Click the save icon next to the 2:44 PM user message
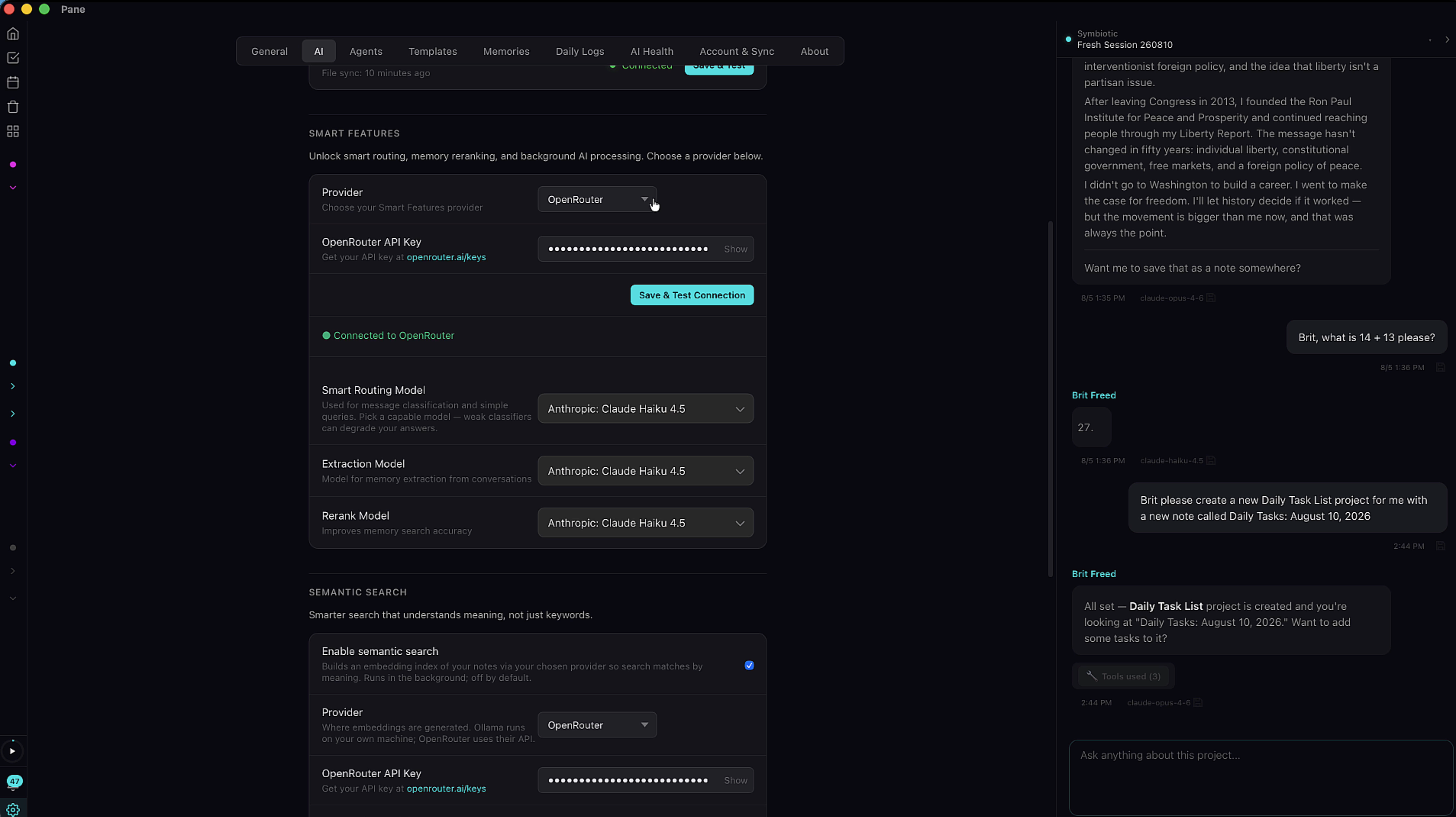This screenshot has height=817, width=1456. click(x=1440, y=546)
